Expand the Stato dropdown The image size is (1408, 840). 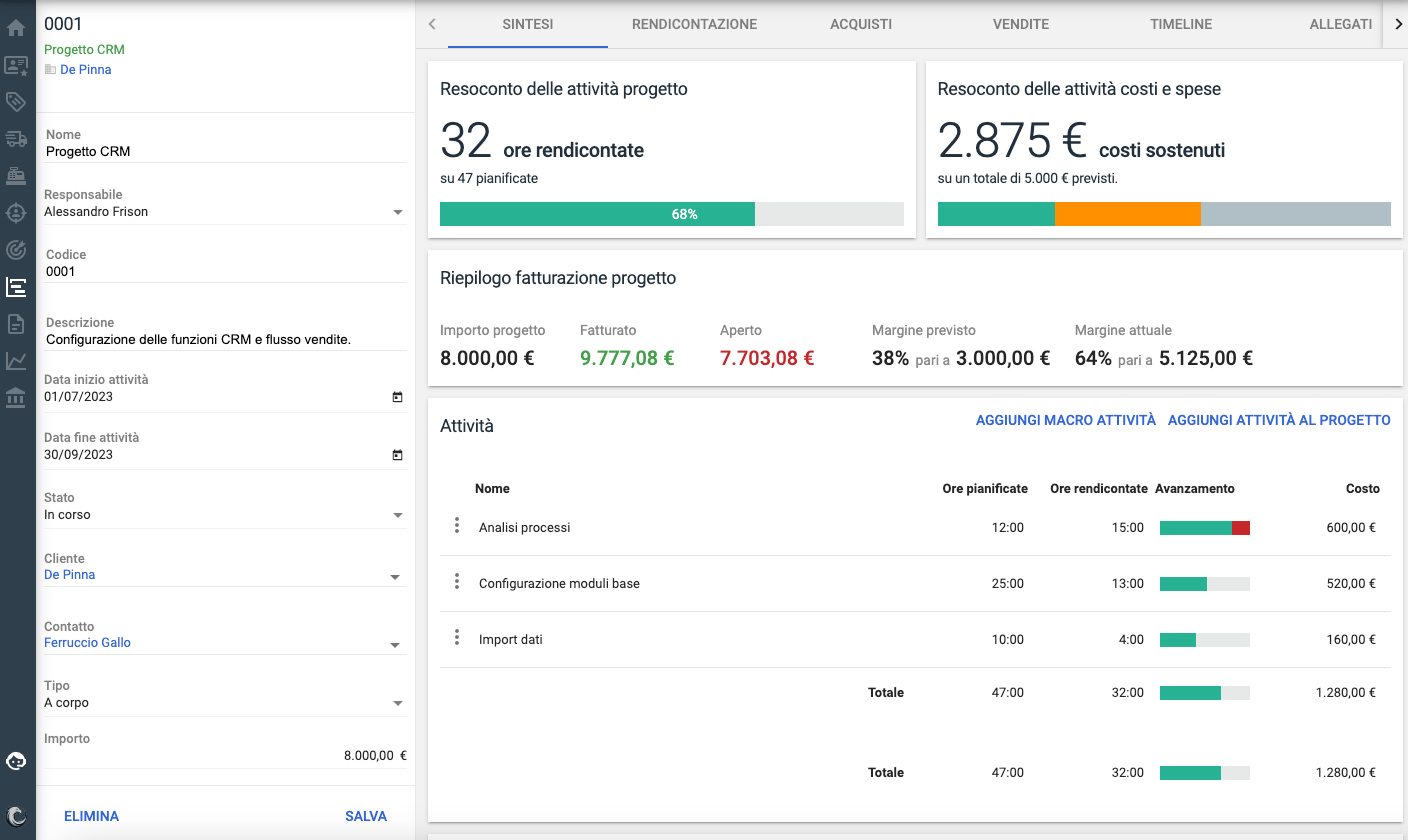397,515
